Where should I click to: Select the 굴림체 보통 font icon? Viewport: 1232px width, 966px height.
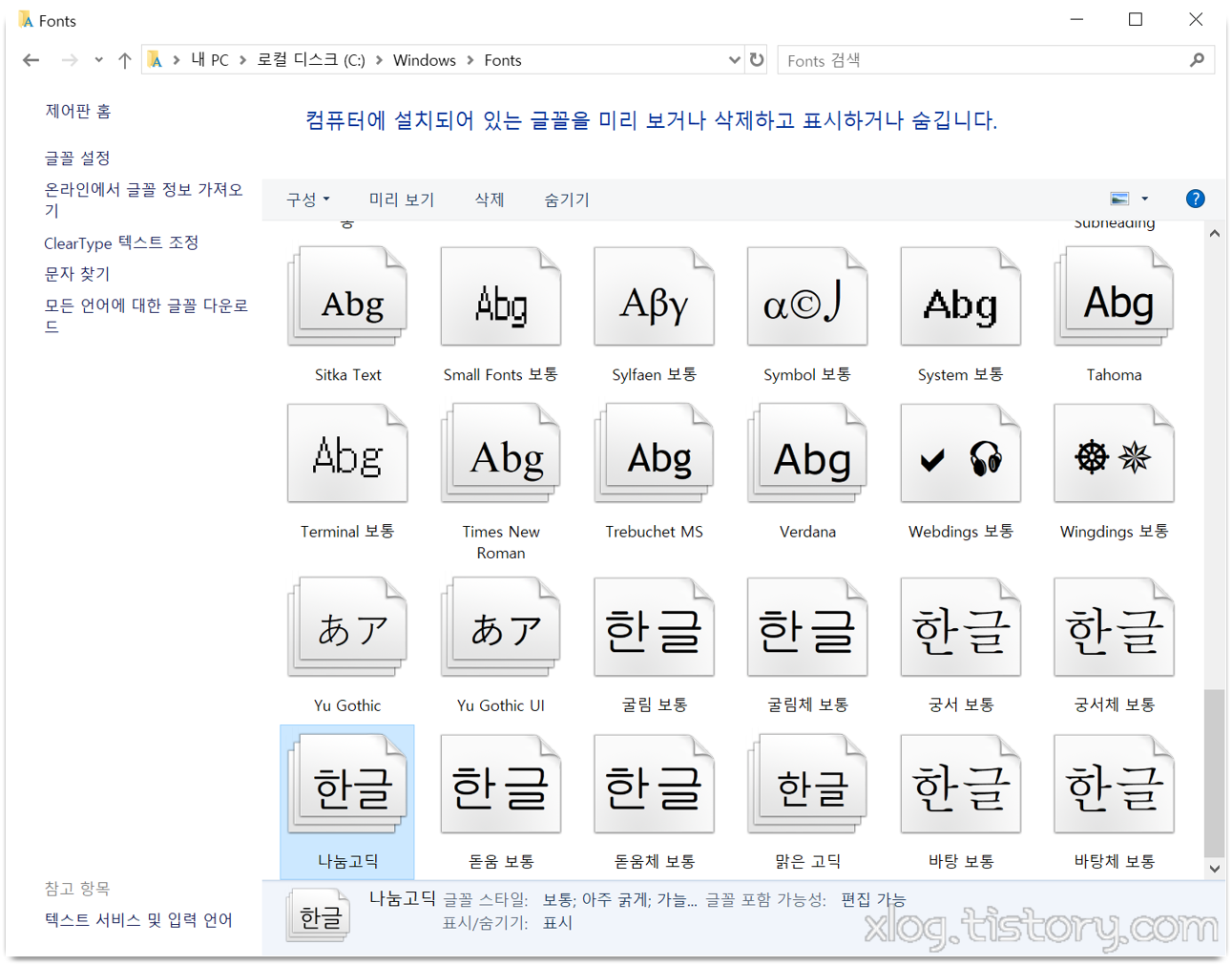click(807, 627)
